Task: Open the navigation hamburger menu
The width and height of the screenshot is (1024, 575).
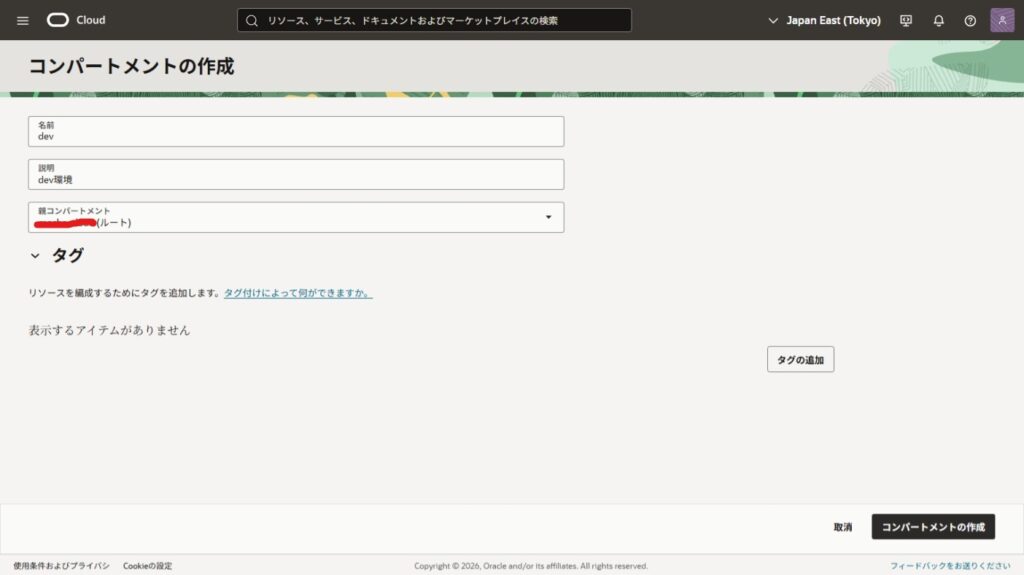Action: tap(23, 20)
